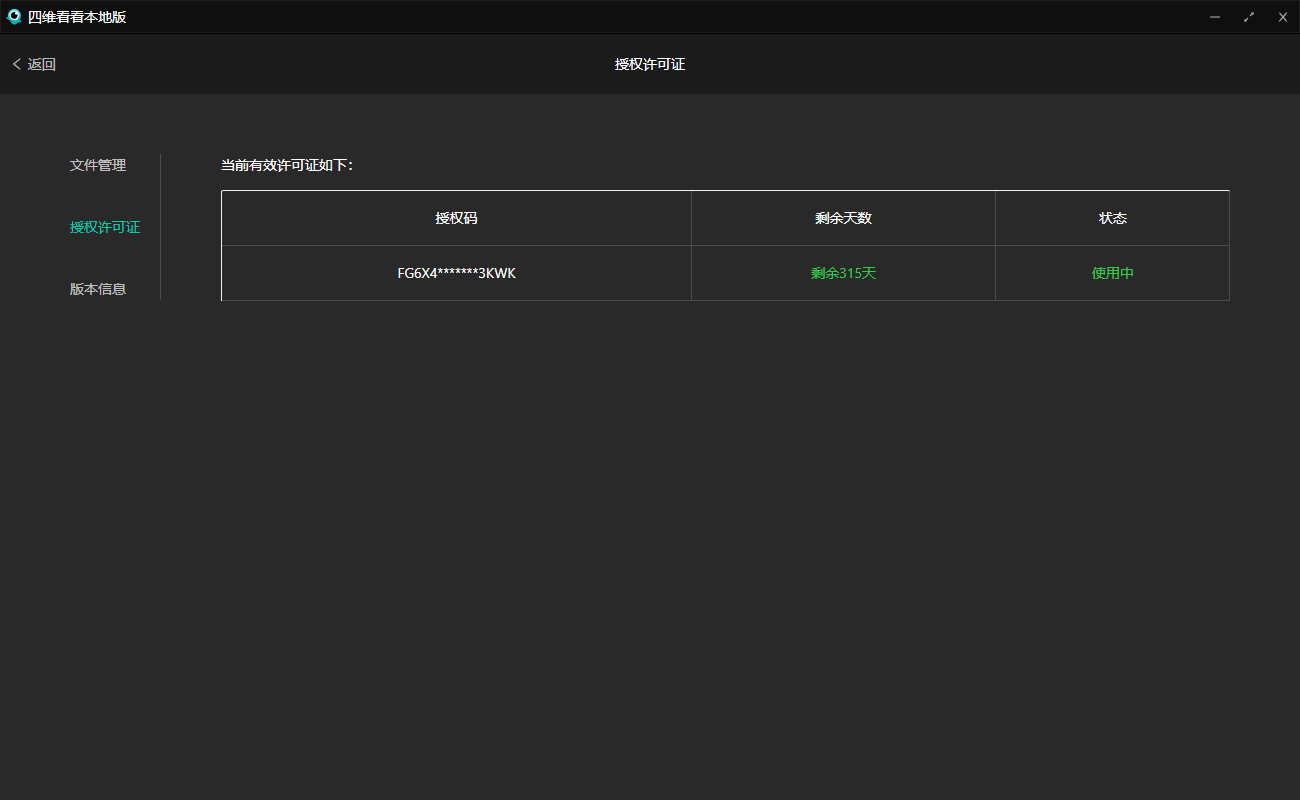
Task: Maximize the application window
Action: click(1249, 17)
